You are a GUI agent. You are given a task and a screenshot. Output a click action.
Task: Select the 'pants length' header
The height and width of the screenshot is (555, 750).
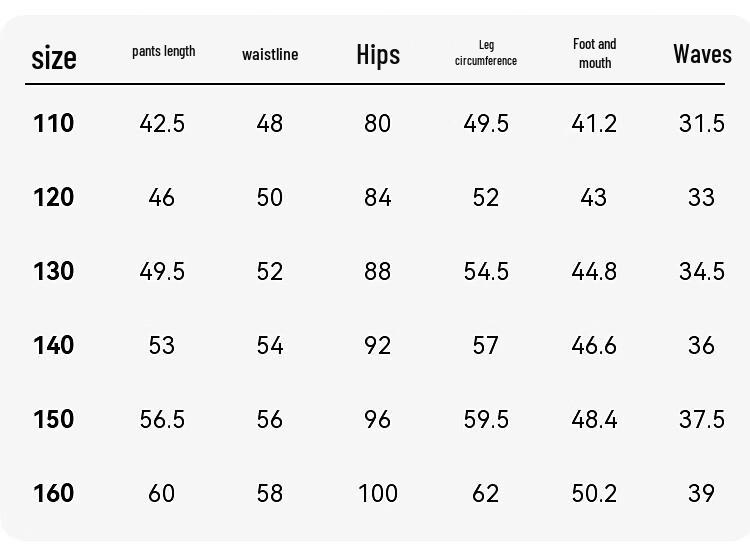pos(164,51)
